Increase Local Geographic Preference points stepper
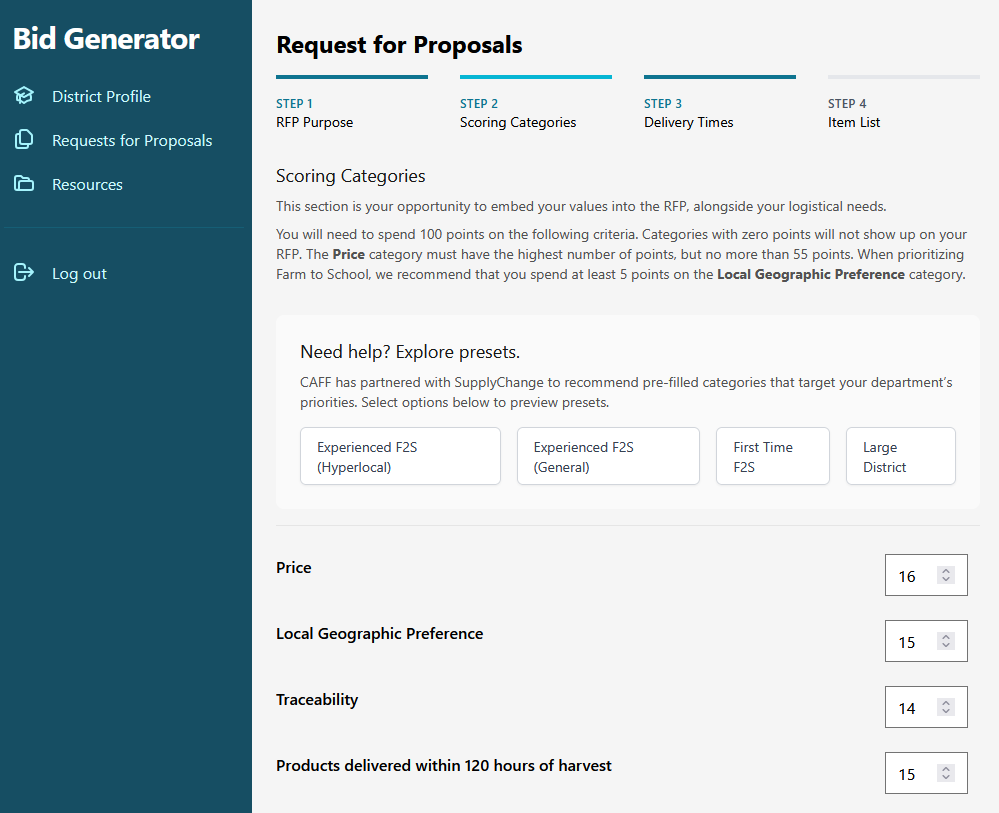The height and width of the screenshot is (813, 999). [946, 637]
